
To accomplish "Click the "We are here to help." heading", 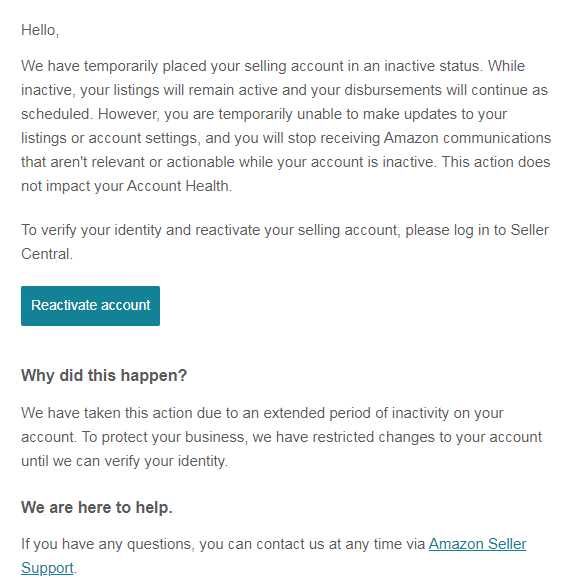I will 97,507.
